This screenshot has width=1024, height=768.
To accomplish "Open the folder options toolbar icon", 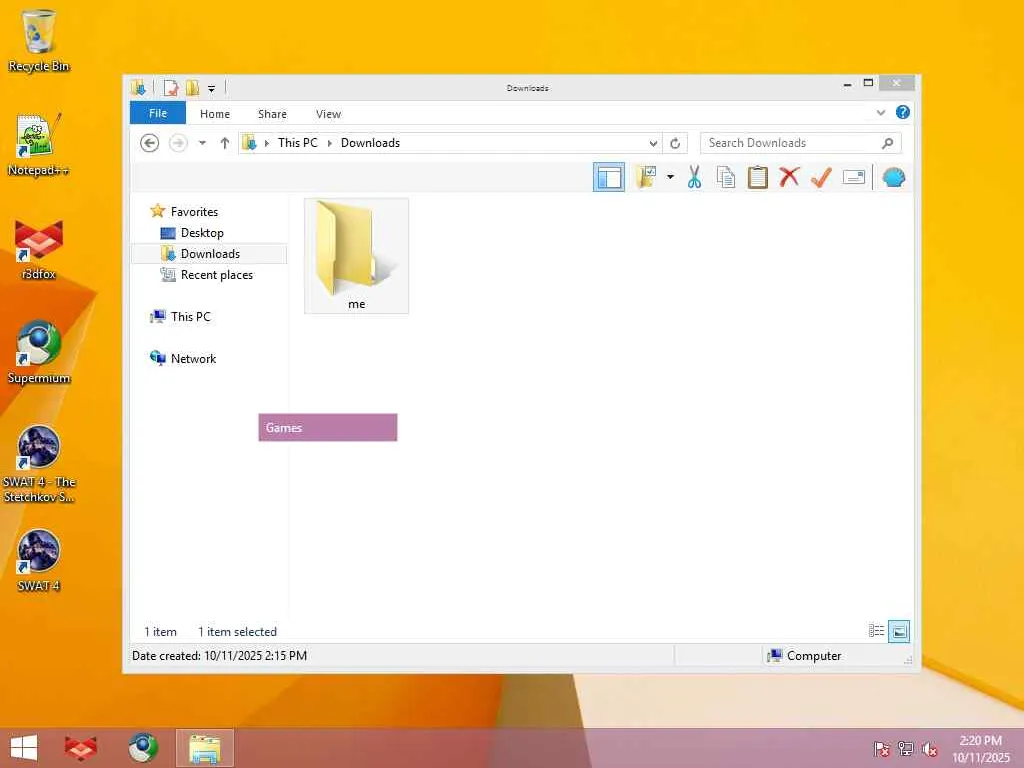I will pyautogui.click(x=646, y=177).
